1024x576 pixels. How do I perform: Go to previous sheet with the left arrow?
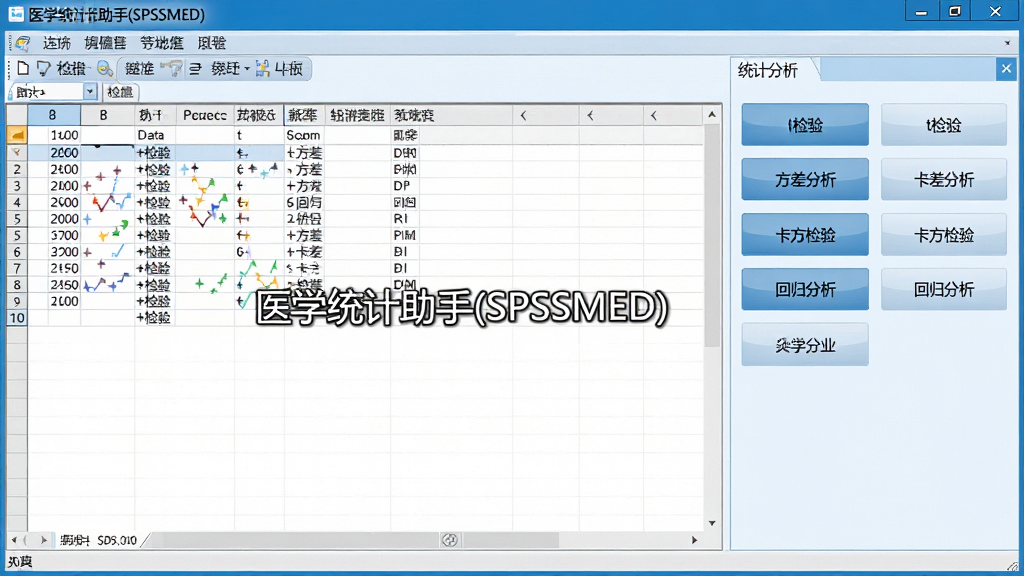(x=14, y=540)
